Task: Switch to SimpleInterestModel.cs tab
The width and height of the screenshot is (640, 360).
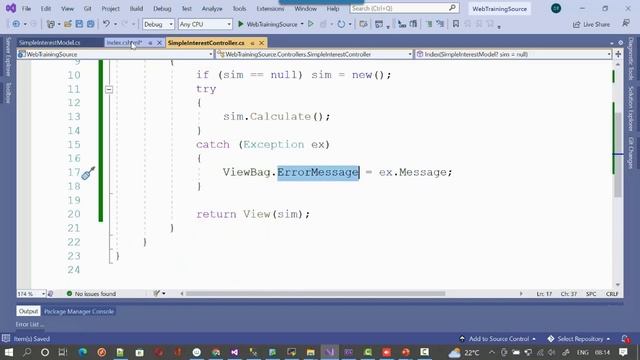Action: pos(49,42)
